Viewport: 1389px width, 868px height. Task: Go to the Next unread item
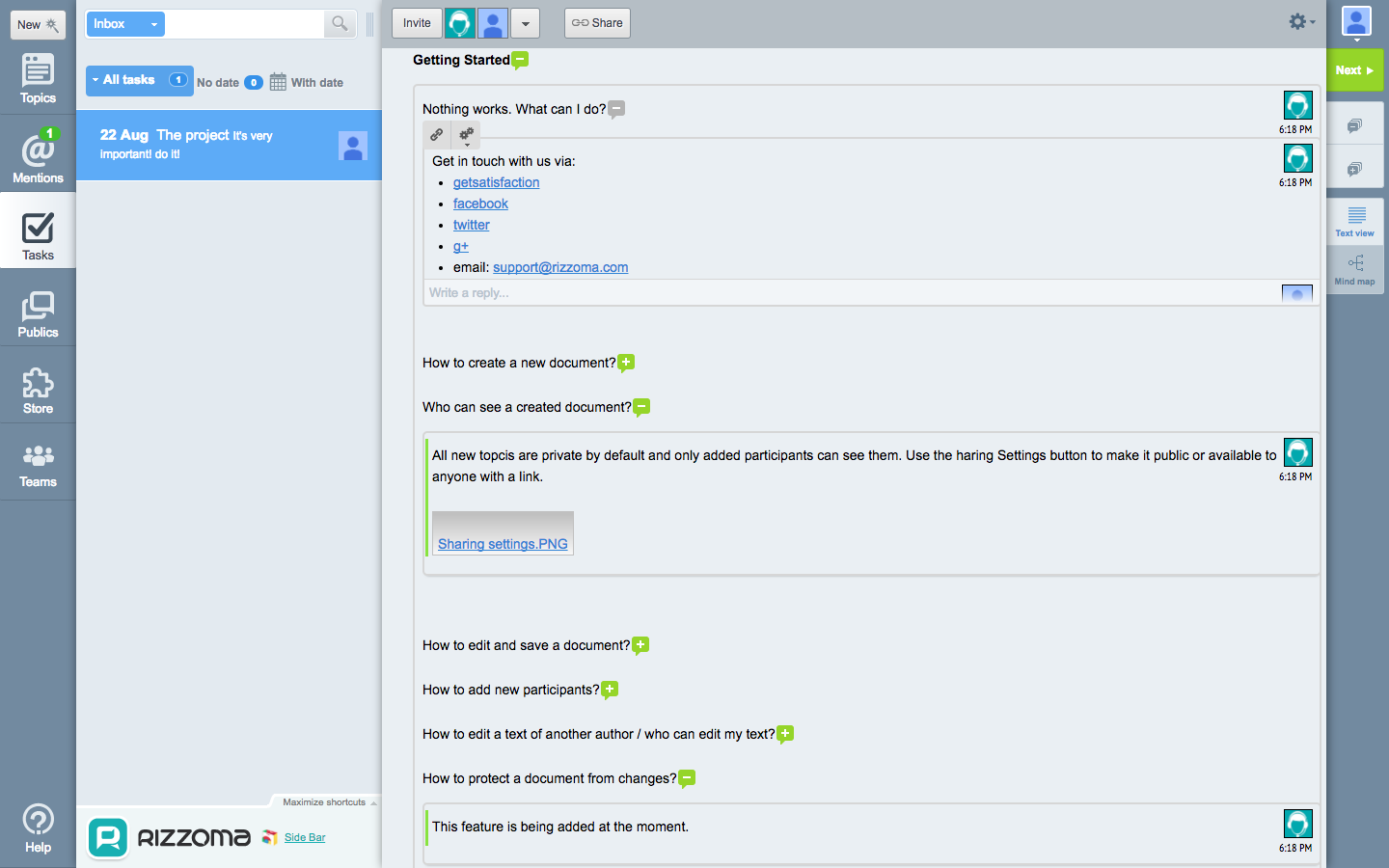click(1355, 70)
